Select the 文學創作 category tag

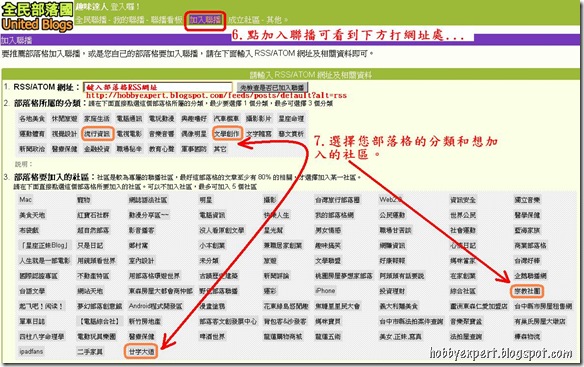click(x=226, y=134)
